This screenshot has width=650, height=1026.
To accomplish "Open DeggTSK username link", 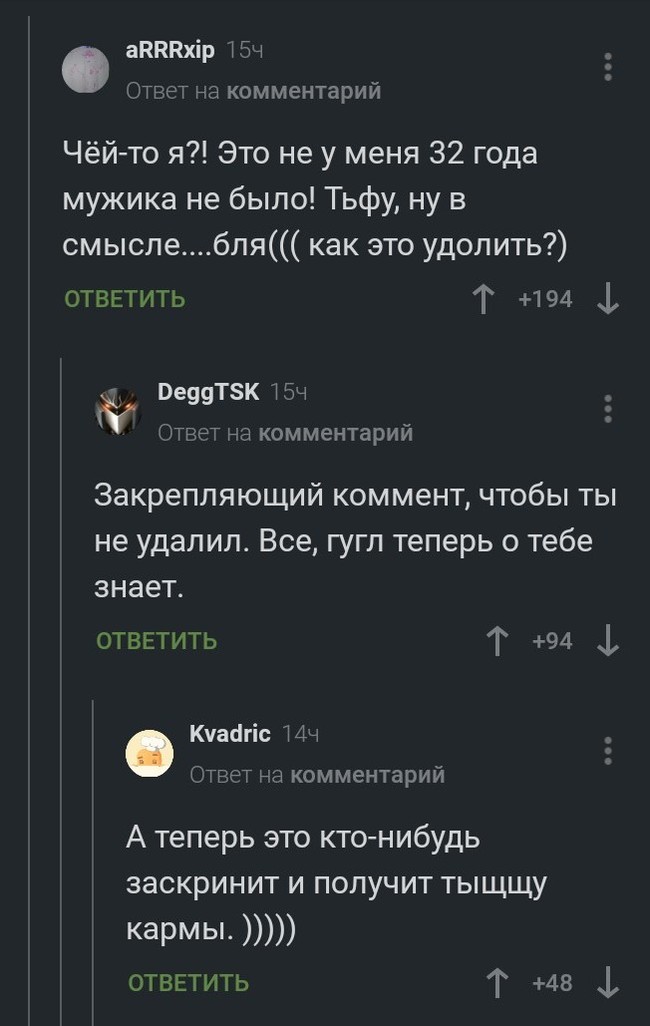I will (x=208, y=392).
